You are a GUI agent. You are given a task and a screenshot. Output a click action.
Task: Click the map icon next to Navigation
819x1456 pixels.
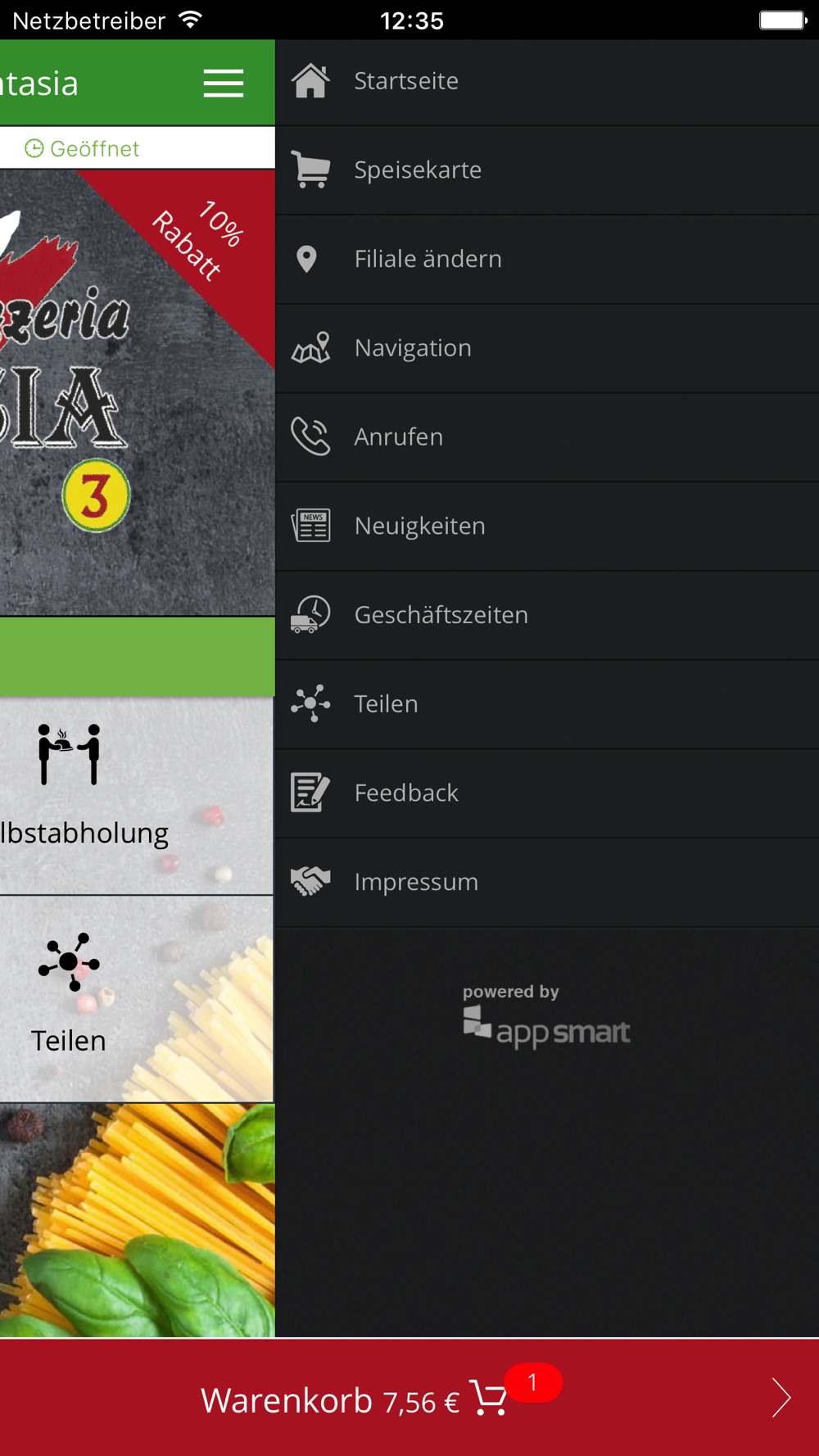(310, 348)
